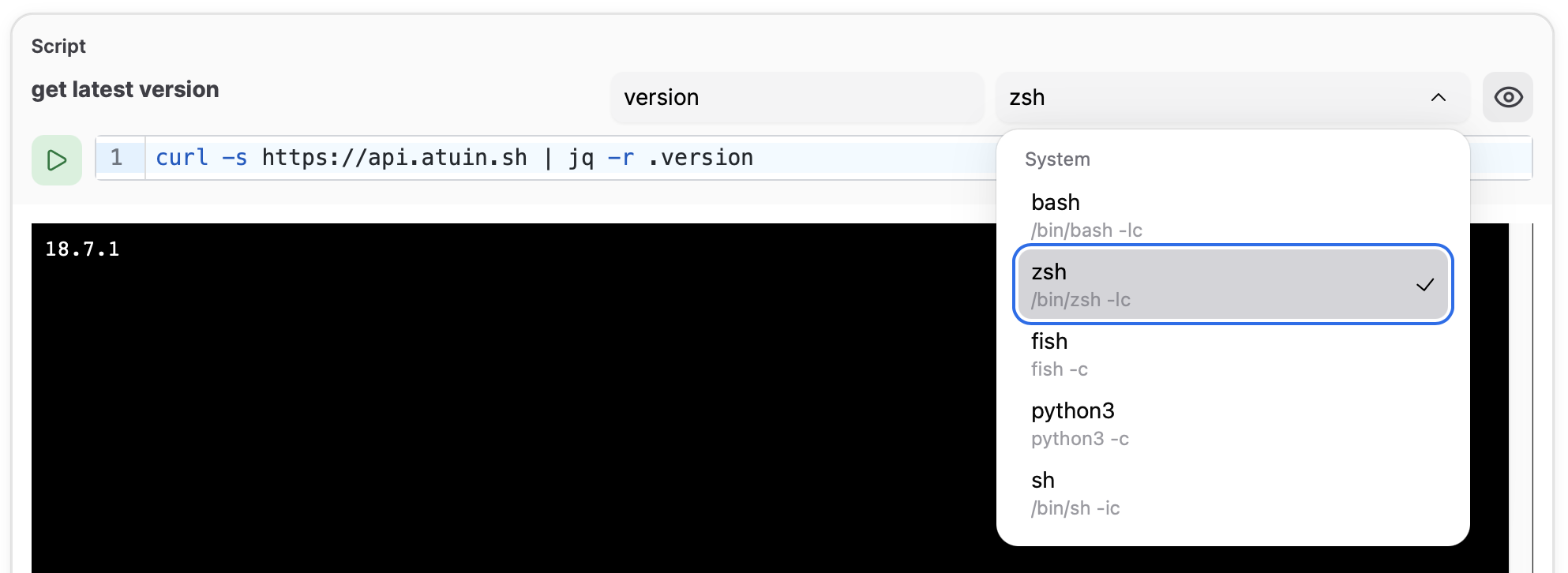
Task: Click the 'jq' command in the code
Action: (x=581, y=158)
